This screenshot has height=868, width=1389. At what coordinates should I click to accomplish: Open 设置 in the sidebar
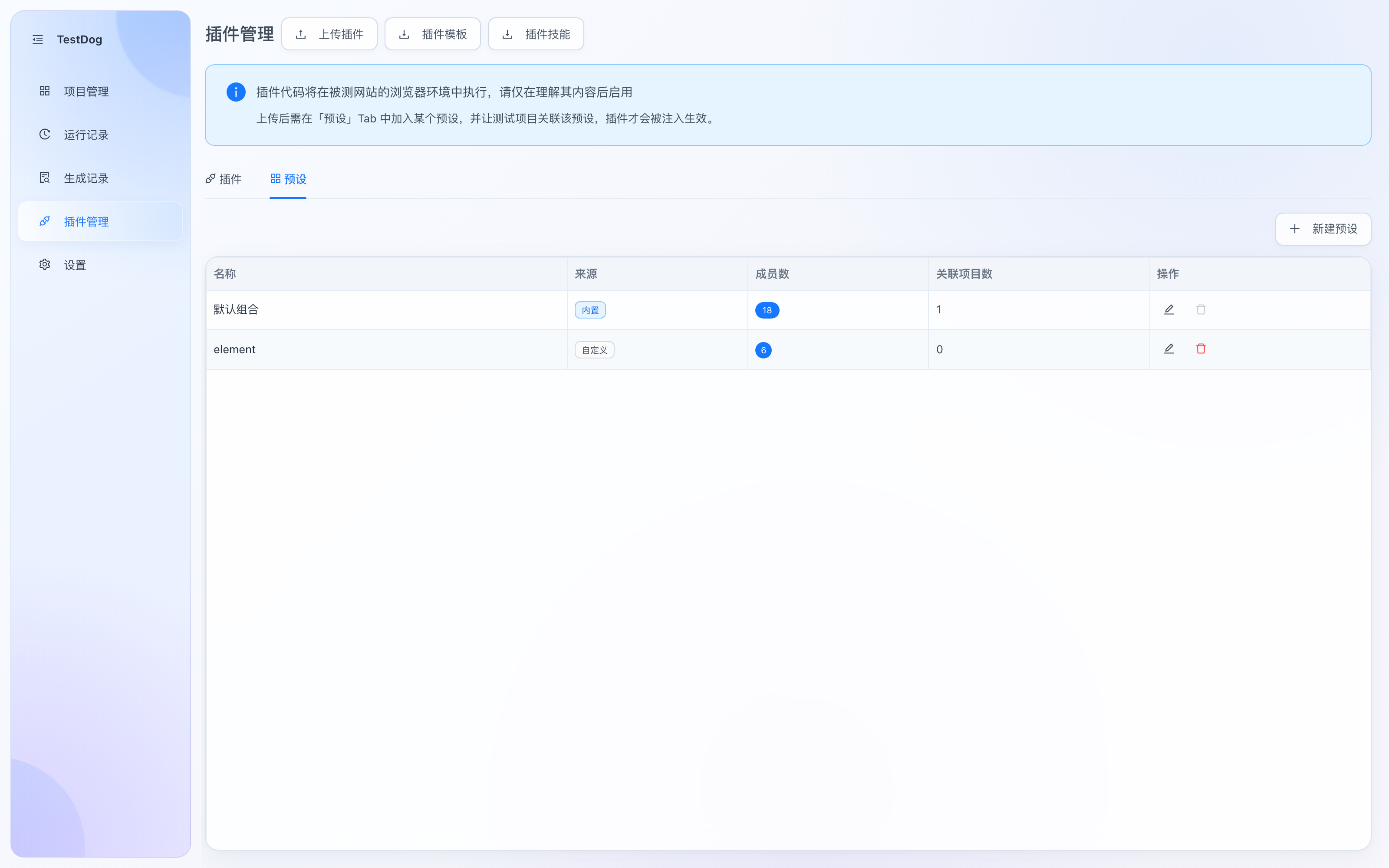point(100,265)
